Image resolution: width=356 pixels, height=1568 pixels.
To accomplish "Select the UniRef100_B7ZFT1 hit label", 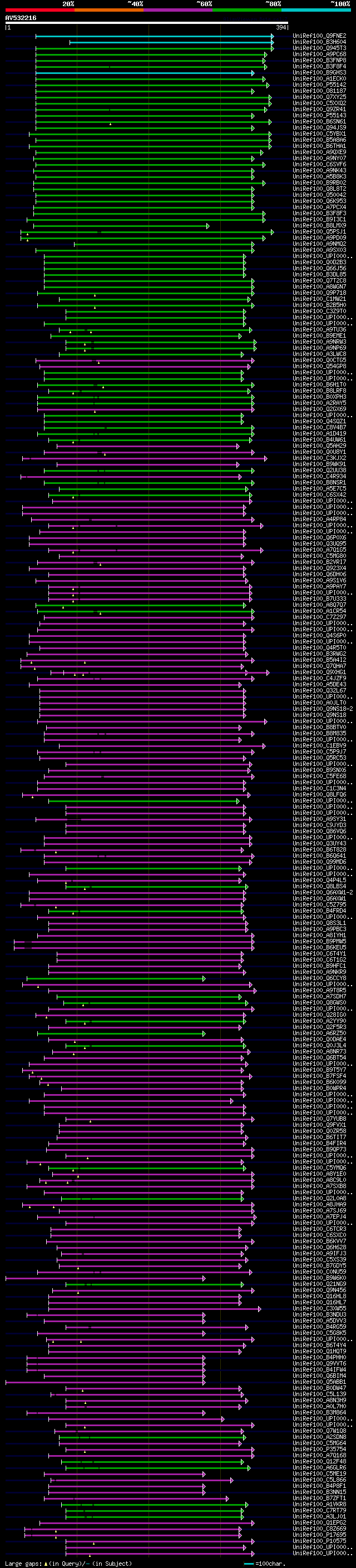I will tap(319, 1498).
